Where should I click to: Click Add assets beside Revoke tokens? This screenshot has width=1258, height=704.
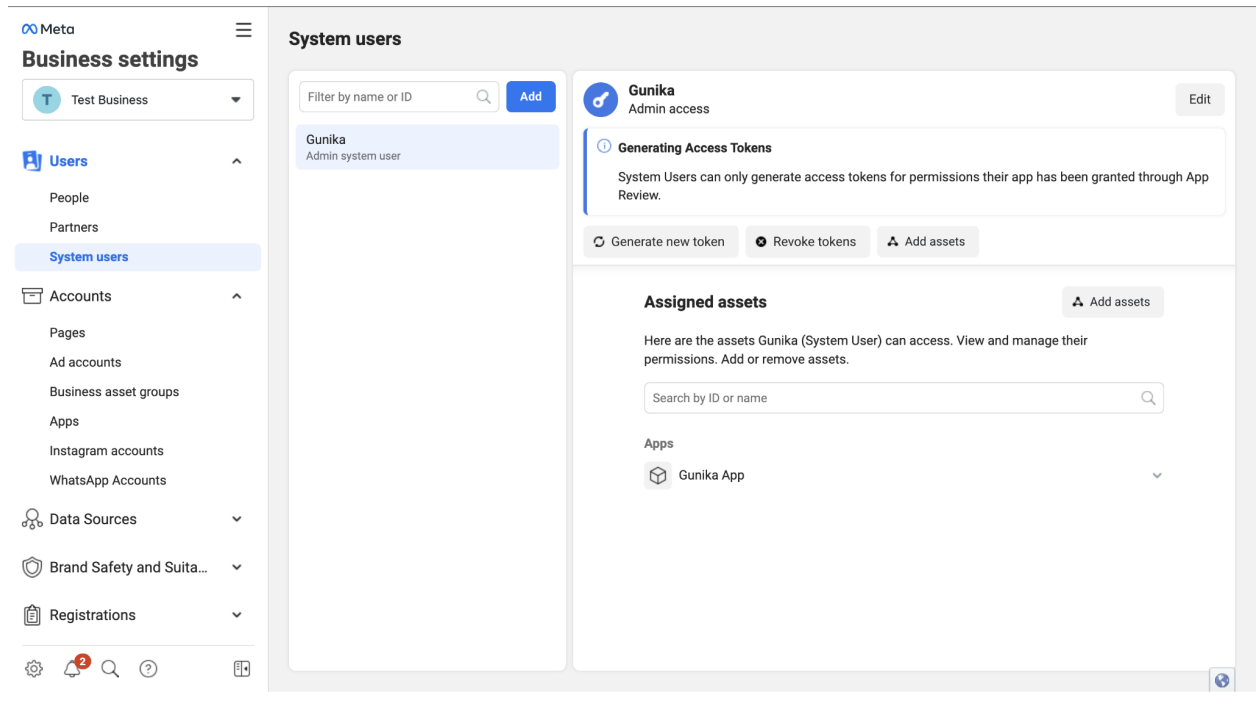927,242
